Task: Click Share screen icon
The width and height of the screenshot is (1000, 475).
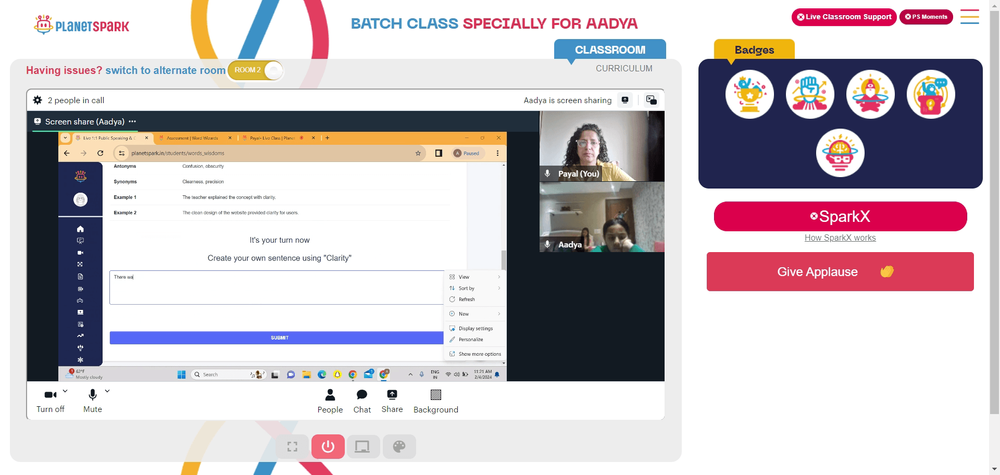Action: click(x=392, y=402)
